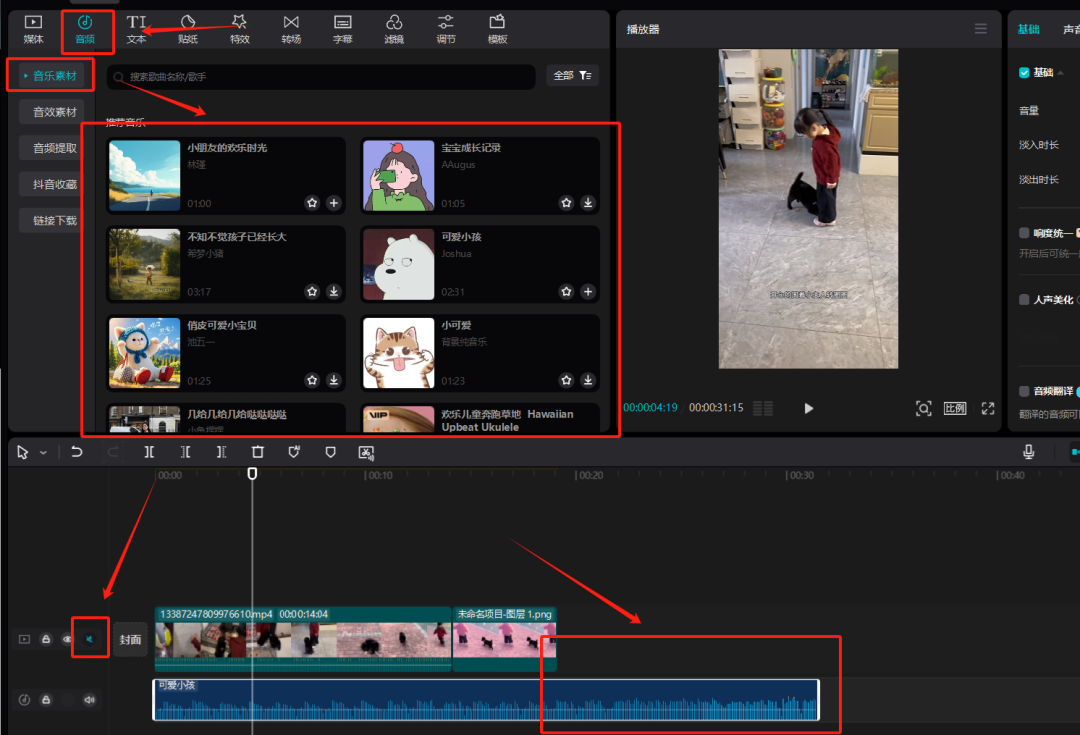The height and width of the screenshot is (735, 1080).
Task: Favorite the song 宝宝成长记录
Action: pyautogui.click(x=566, y=203)
